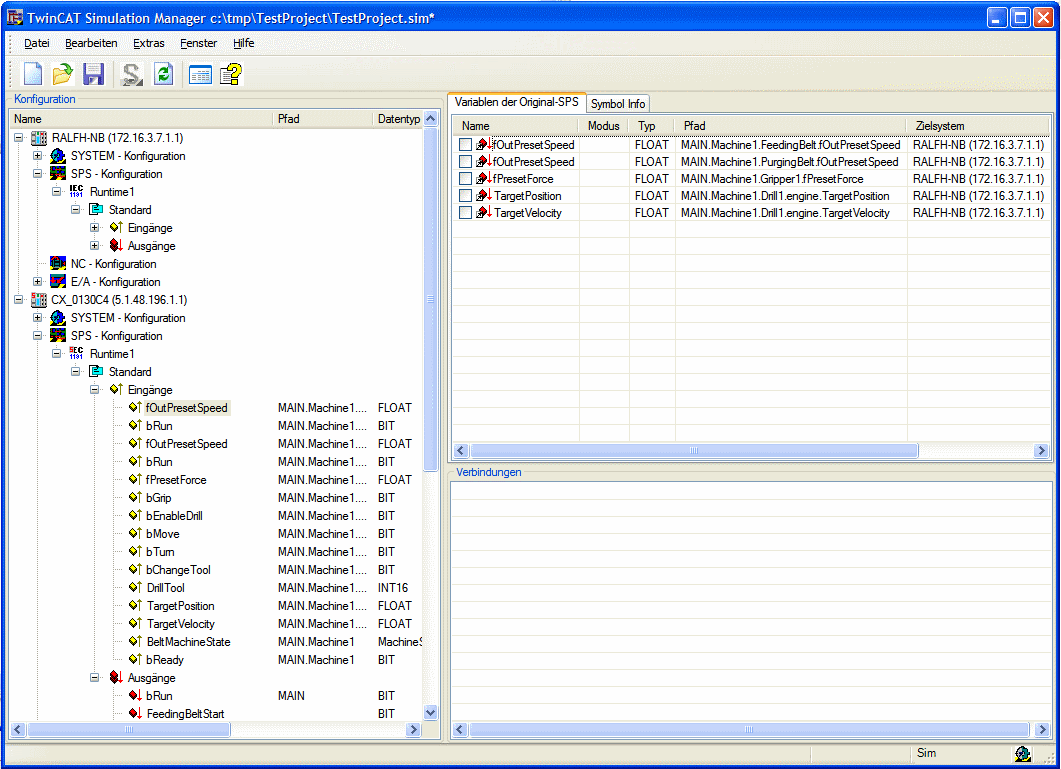1061x769 pixels.
Task: Click the table view toolbar icon
Action: pos(200,74)
